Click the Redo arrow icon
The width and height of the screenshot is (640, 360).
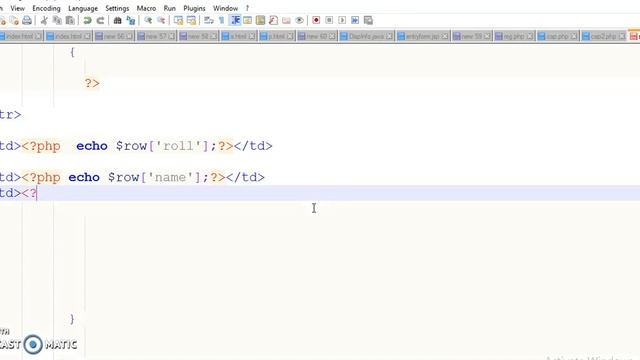tap(100, 20)
